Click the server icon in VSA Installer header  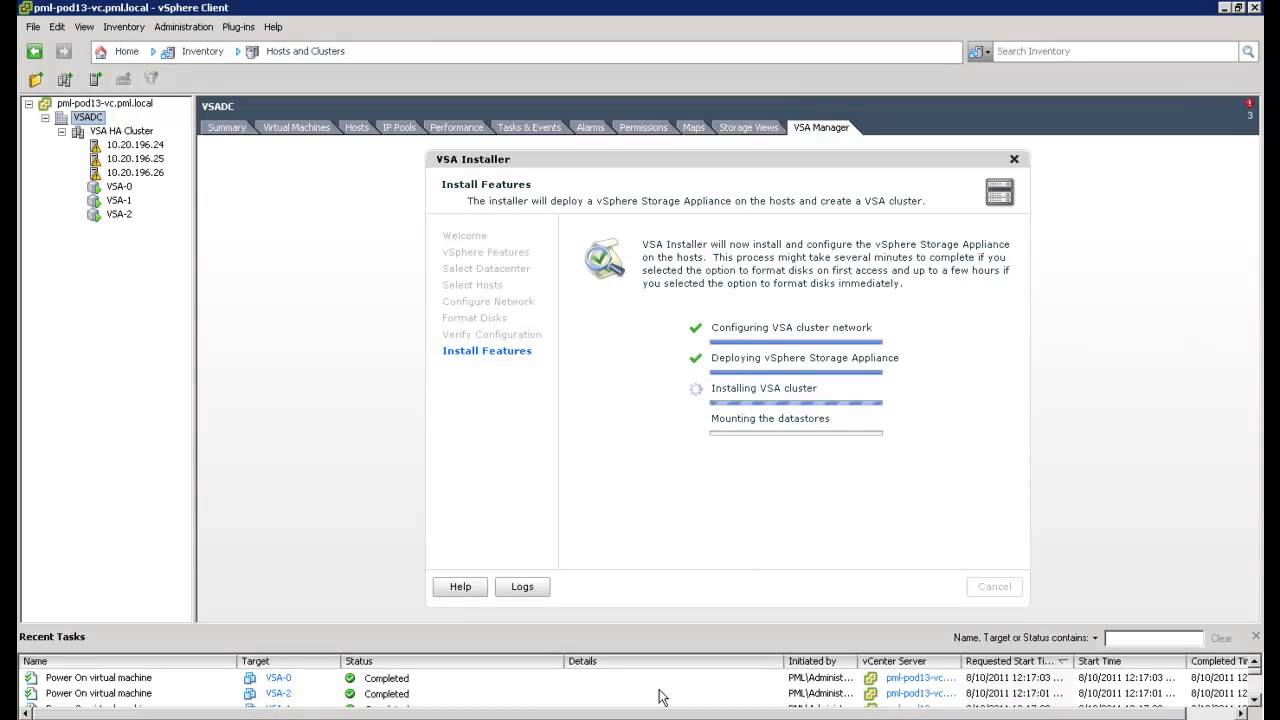point(1000,192)
